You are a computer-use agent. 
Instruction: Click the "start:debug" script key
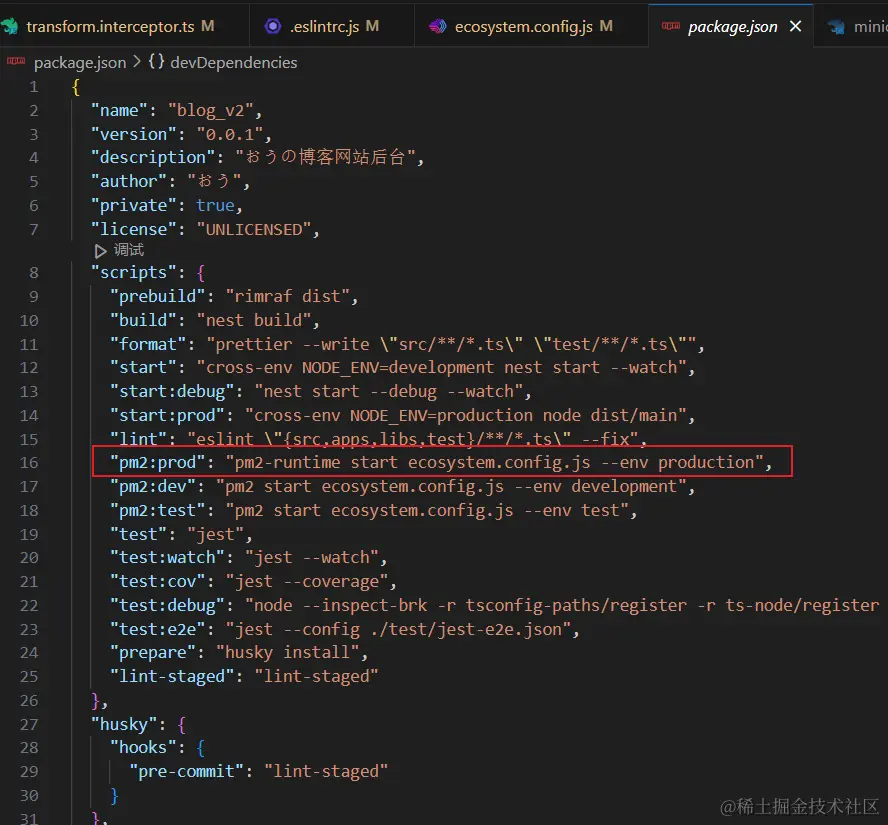(x=172, y=391)
